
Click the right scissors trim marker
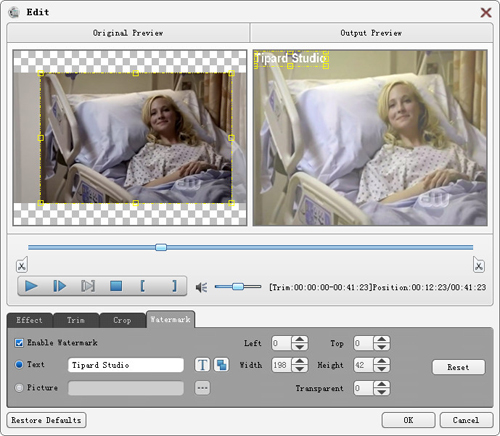[x=479, y=265]
